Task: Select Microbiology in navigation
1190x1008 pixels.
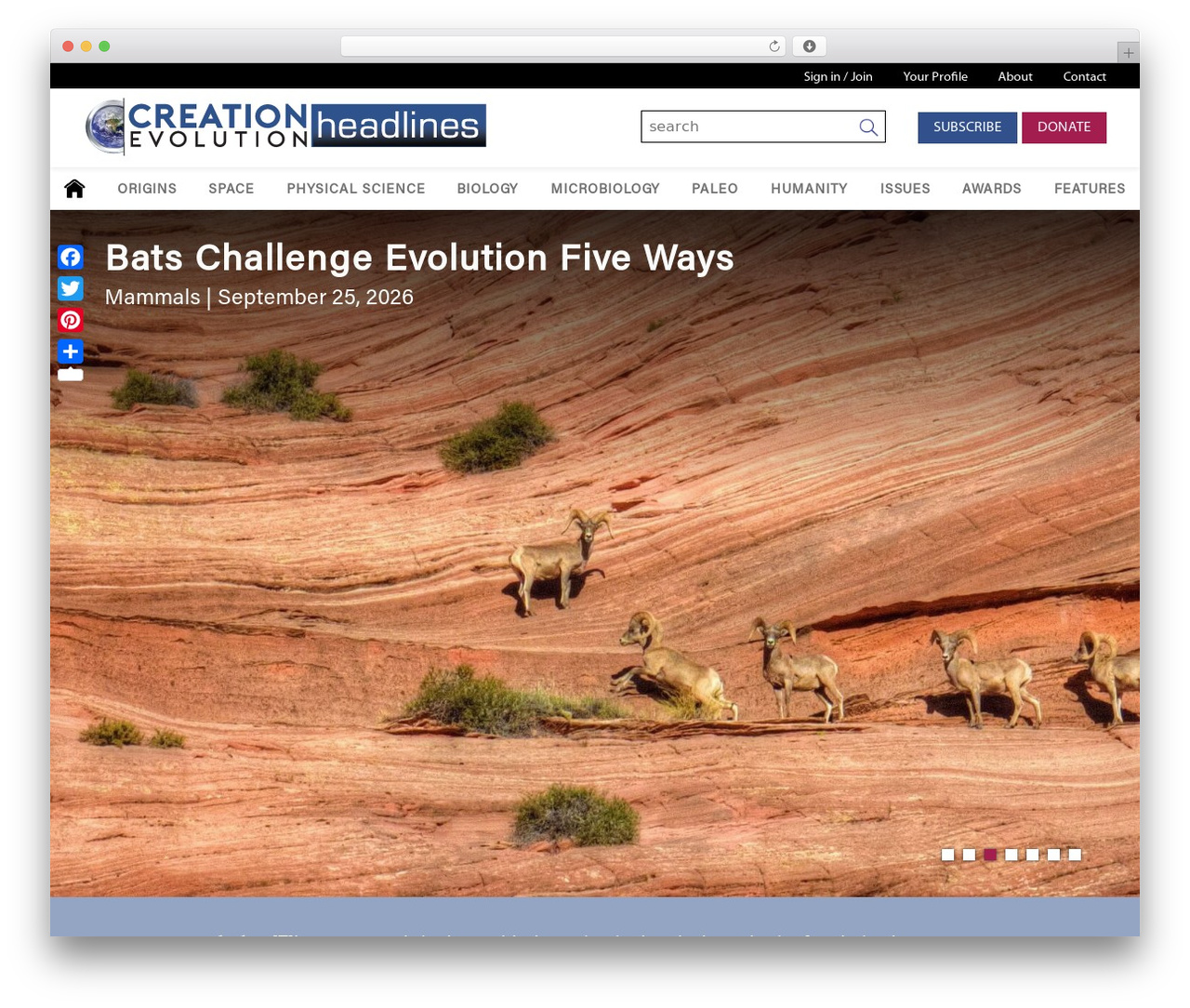Action: coord(605,189)
